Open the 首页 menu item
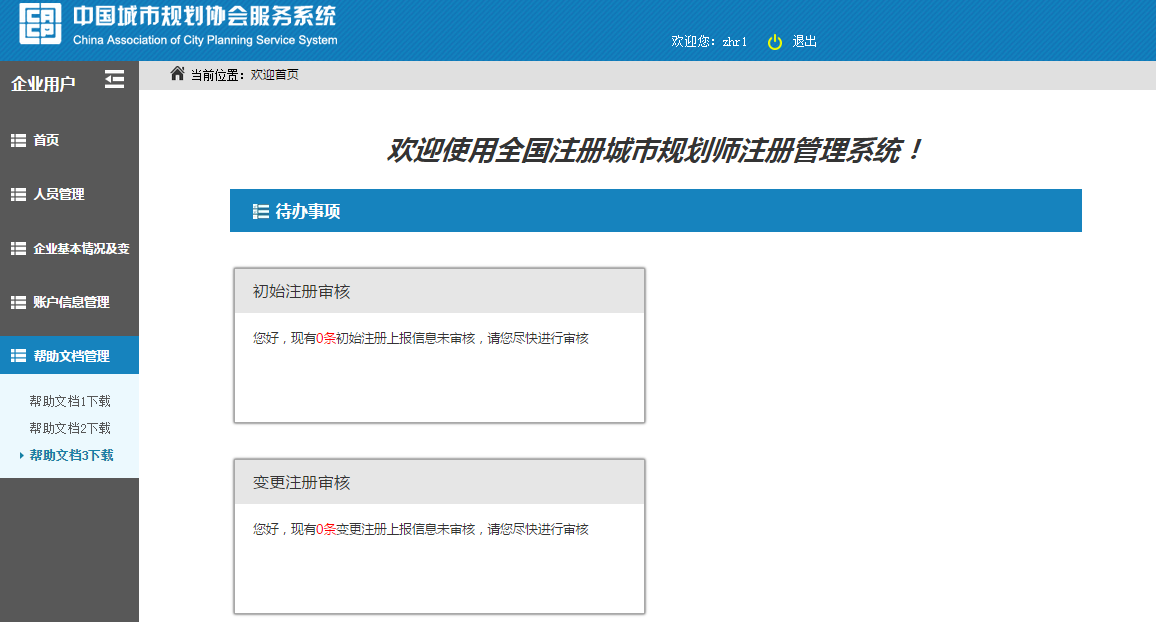This screenshot has height=622, width=1156. (x=47, y=141)
